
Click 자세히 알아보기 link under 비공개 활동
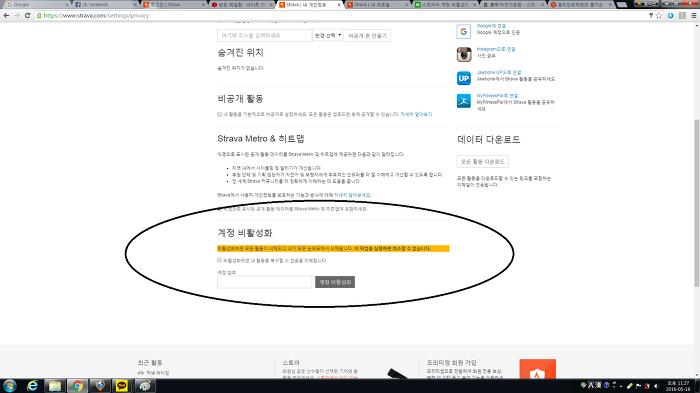[x=416, y=114]
